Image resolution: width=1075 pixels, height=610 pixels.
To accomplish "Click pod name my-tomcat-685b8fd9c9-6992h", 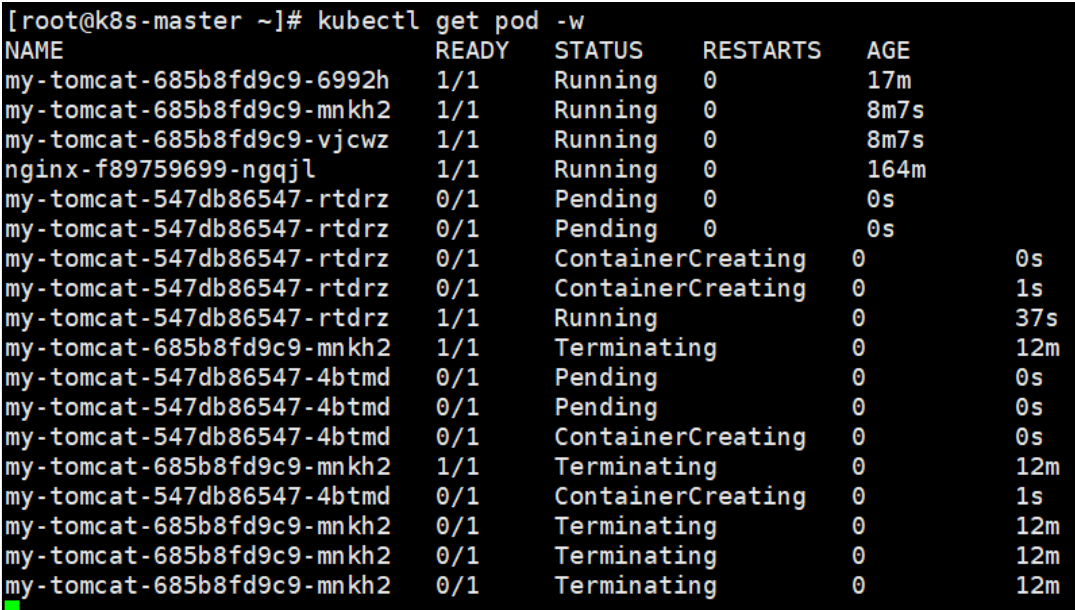I will (x=197, y=81).
